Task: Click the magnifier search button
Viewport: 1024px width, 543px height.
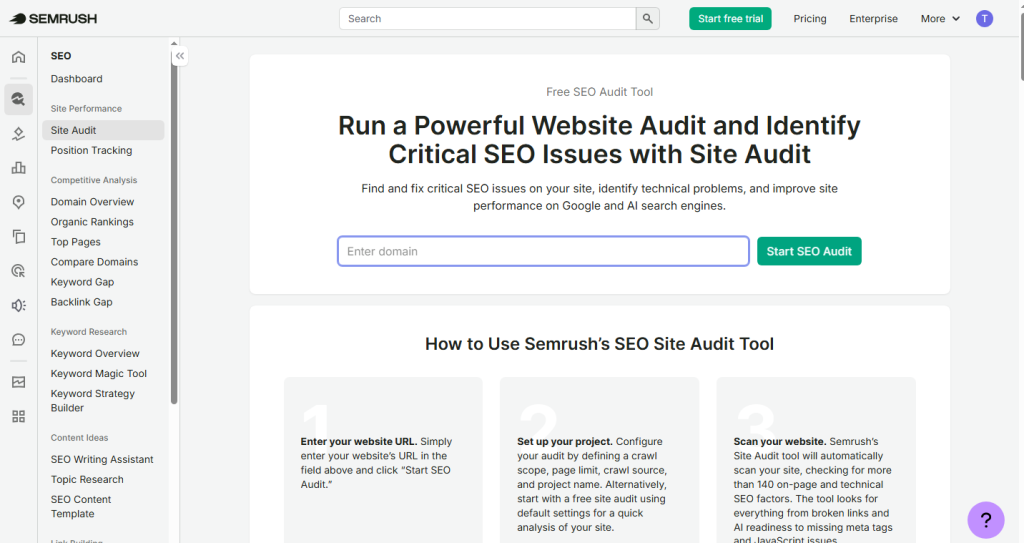Action: [647, 19]
